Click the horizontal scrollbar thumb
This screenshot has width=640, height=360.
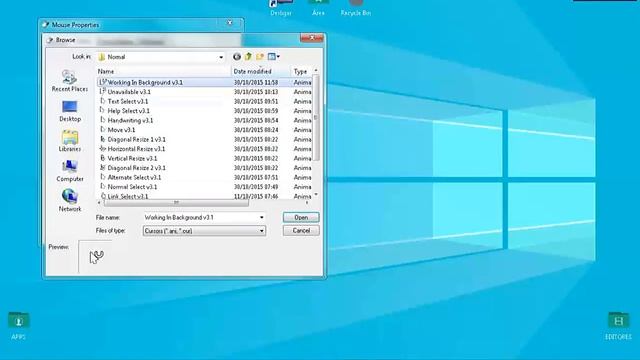coord(176,202)
